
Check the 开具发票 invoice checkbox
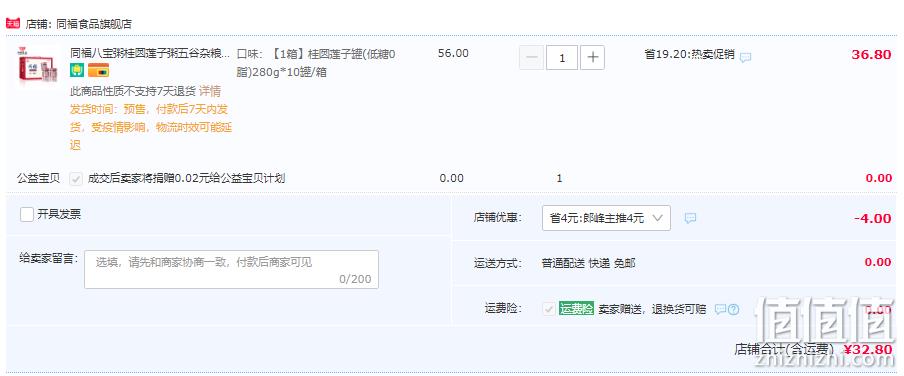[27, 215]
